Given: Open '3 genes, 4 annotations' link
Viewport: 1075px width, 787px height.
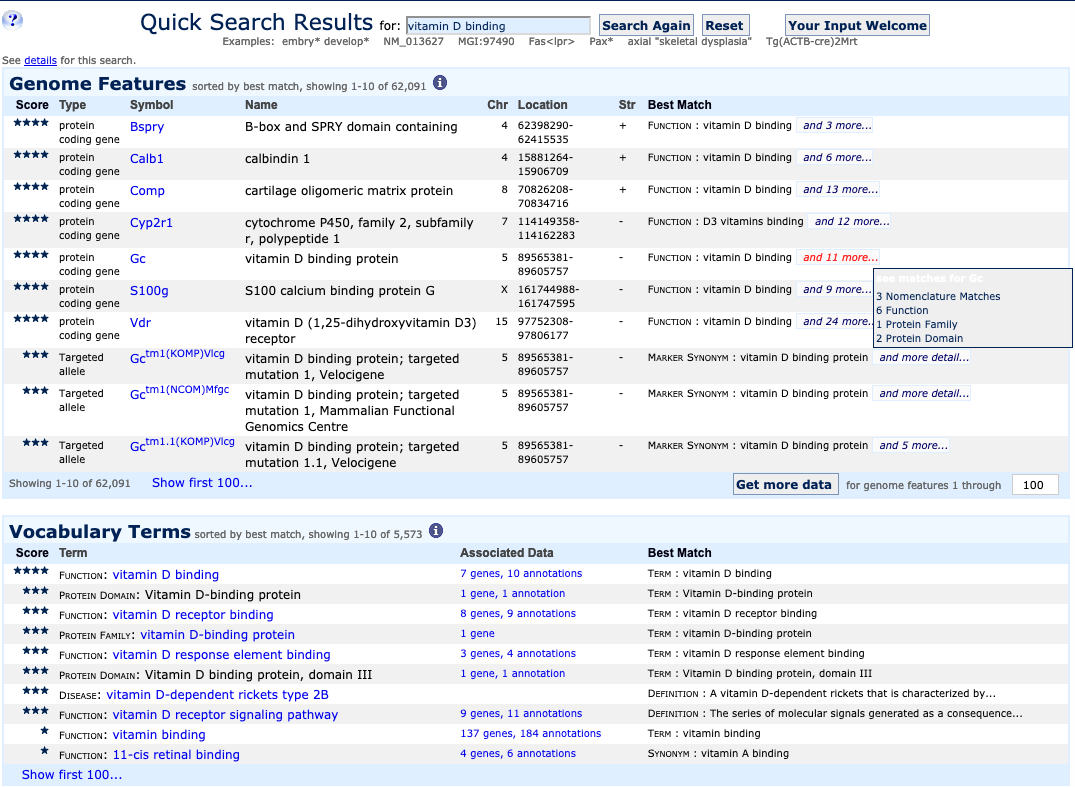Looking at the screenshot, I should [518, 654].
